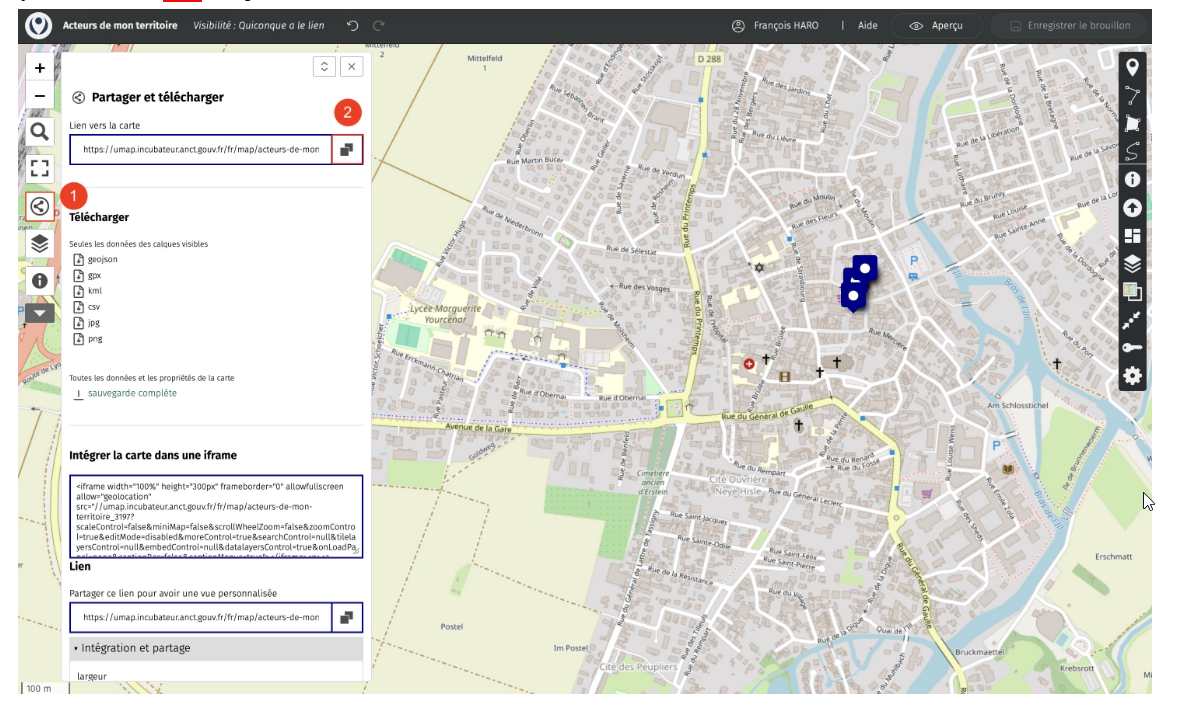The height and width of the screenshot is (707, 1178).
Task: Open the permissions key icon
Action: (1132, 348)
